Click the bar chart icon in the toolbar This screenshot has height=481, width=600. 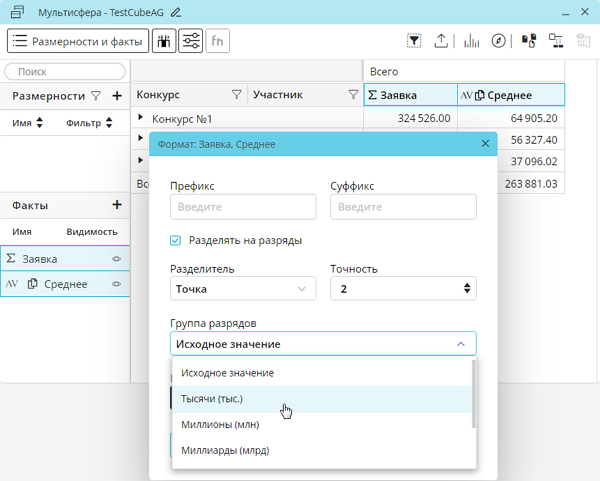471,41
